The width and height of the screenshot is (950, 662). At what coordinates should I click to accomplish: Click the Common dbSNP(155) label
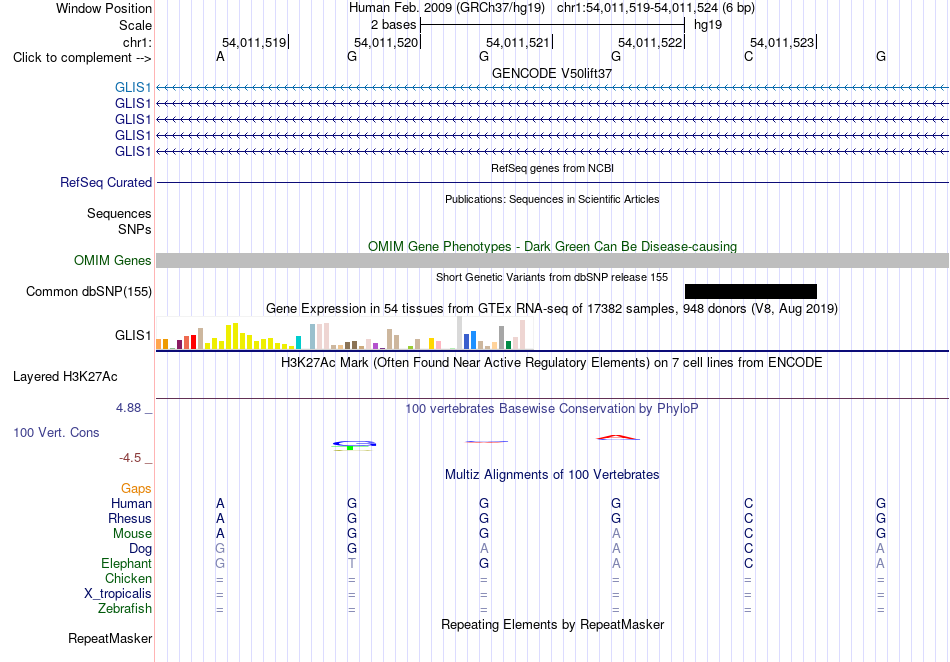pyautogui.click(x=89, y=291)
